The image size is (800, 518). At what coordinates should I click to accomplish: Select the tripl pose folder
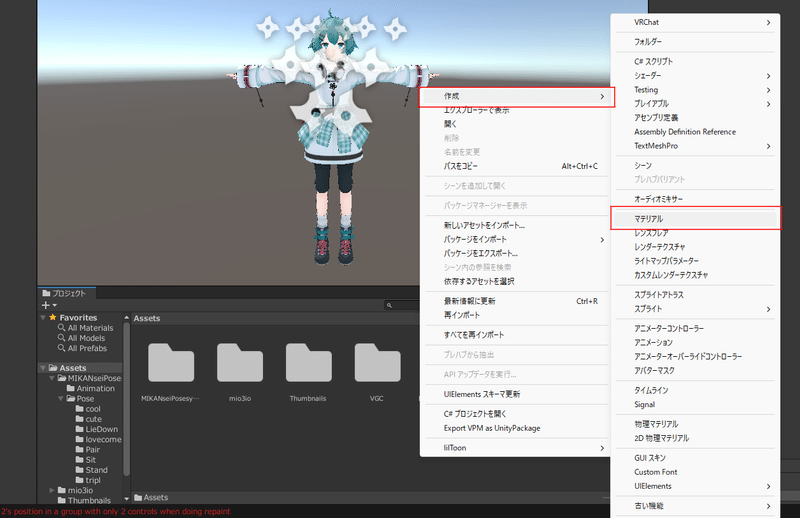[88, 480]
